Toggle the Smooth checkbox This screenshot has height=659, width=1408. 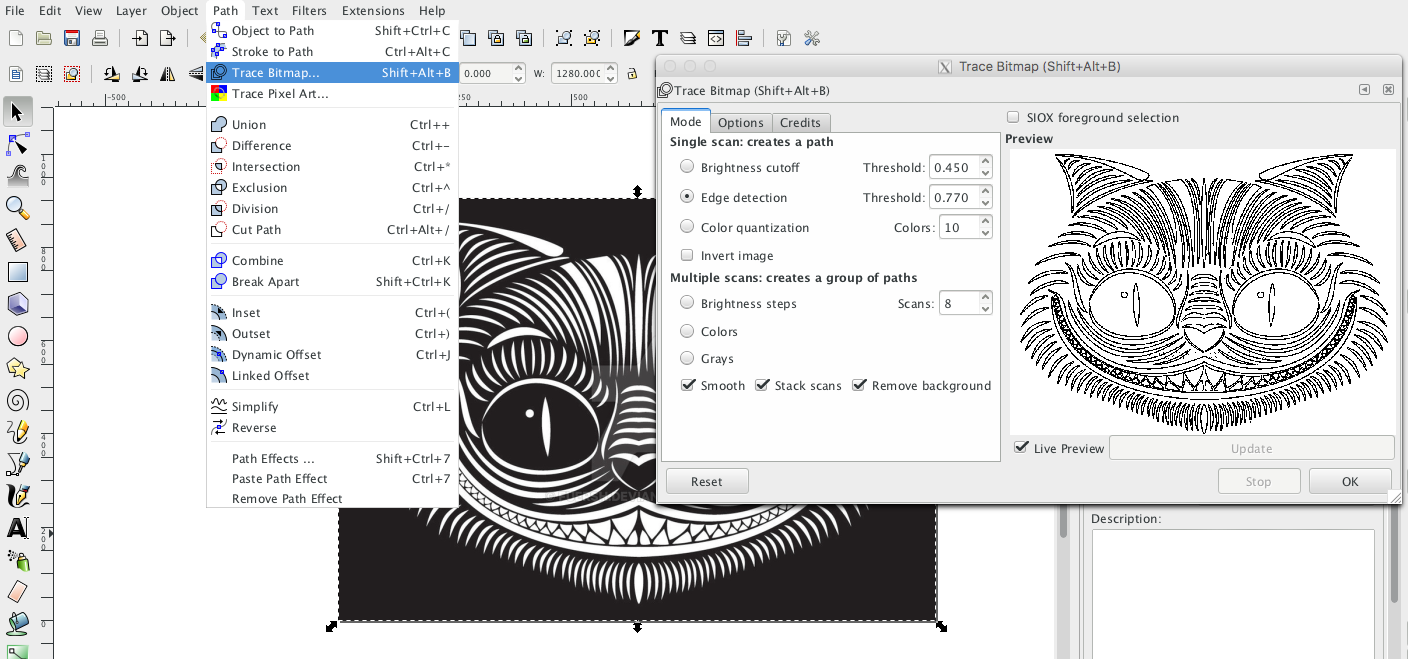click(687, 385)
